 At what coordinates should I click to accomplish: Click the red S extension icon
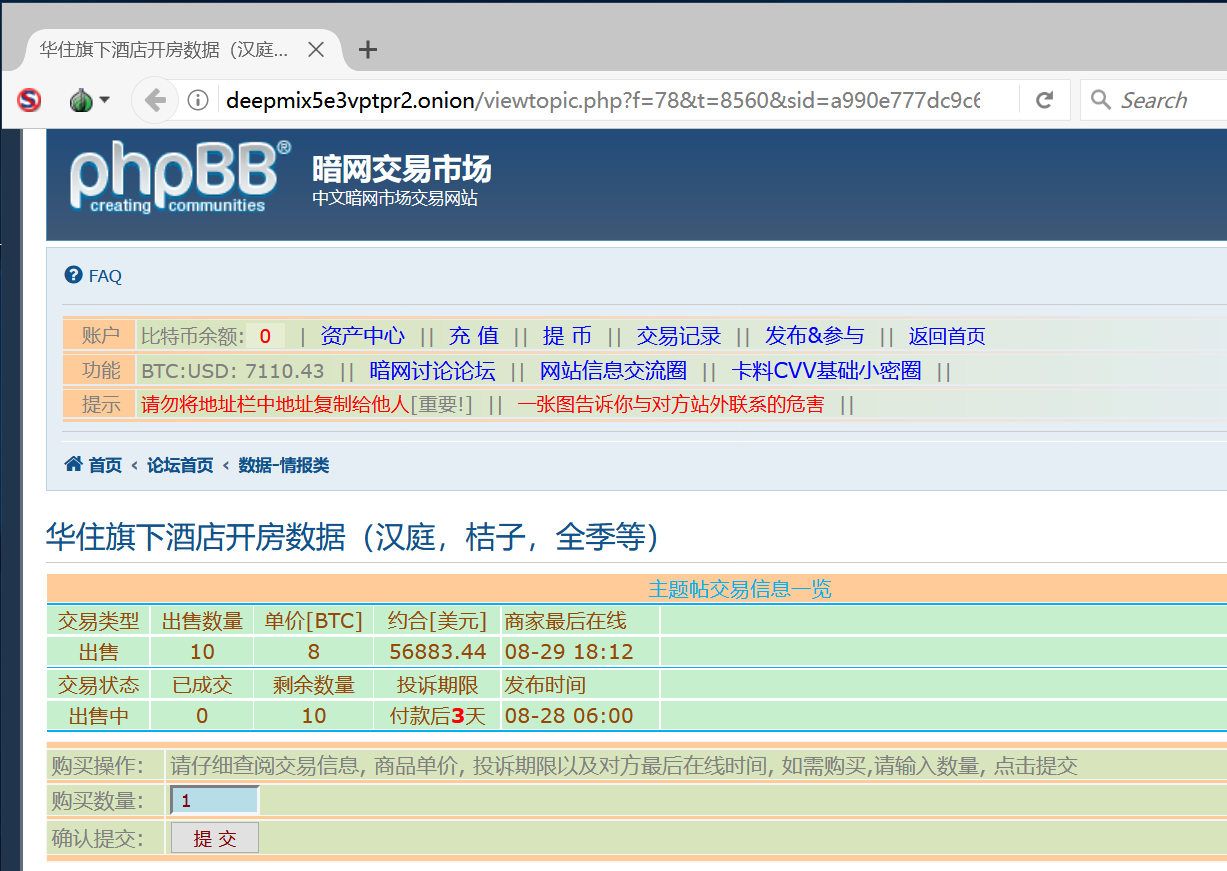(30, 100)
